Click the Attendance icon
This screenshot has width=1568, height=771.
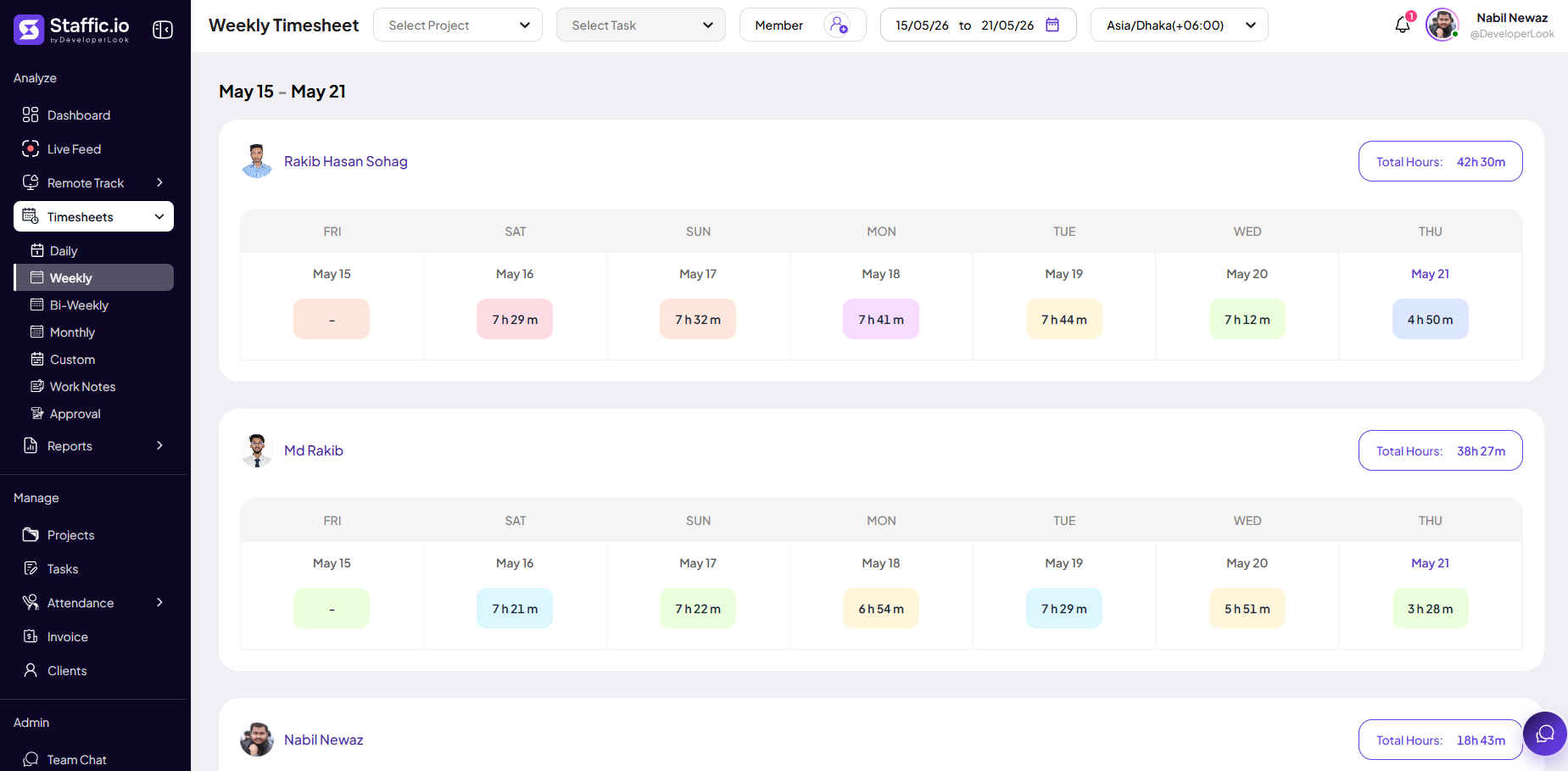(31, 602)
